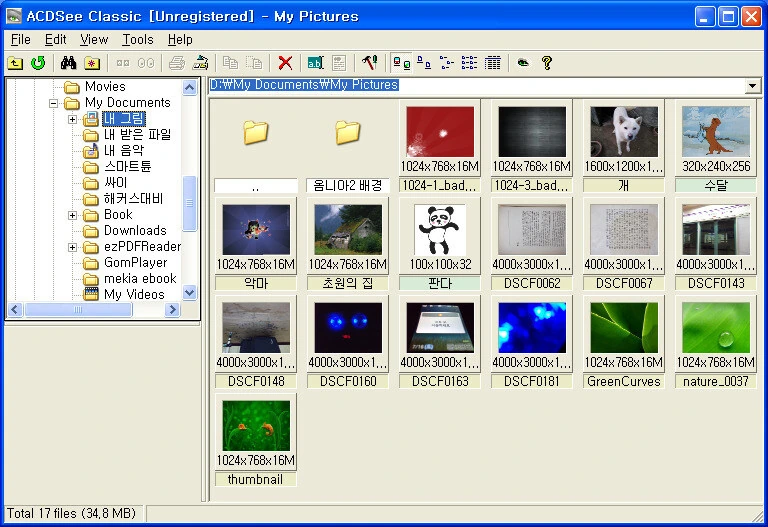Click the folder tree vertical scroll thumb
The image size is (768, 527).
point(190,203)
